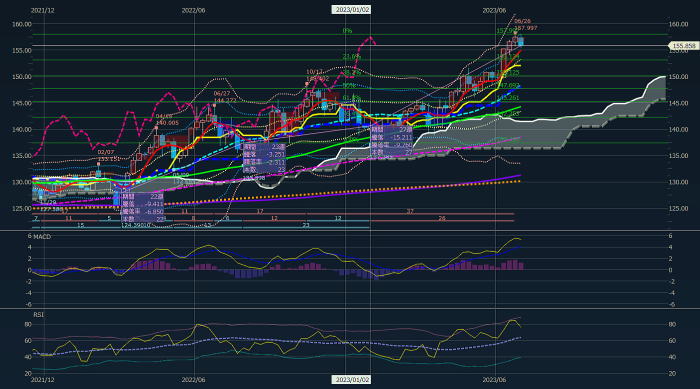Screen dimensions: 700x389
Task: Click the MACD panel title
Action: (x=42, y=237)
